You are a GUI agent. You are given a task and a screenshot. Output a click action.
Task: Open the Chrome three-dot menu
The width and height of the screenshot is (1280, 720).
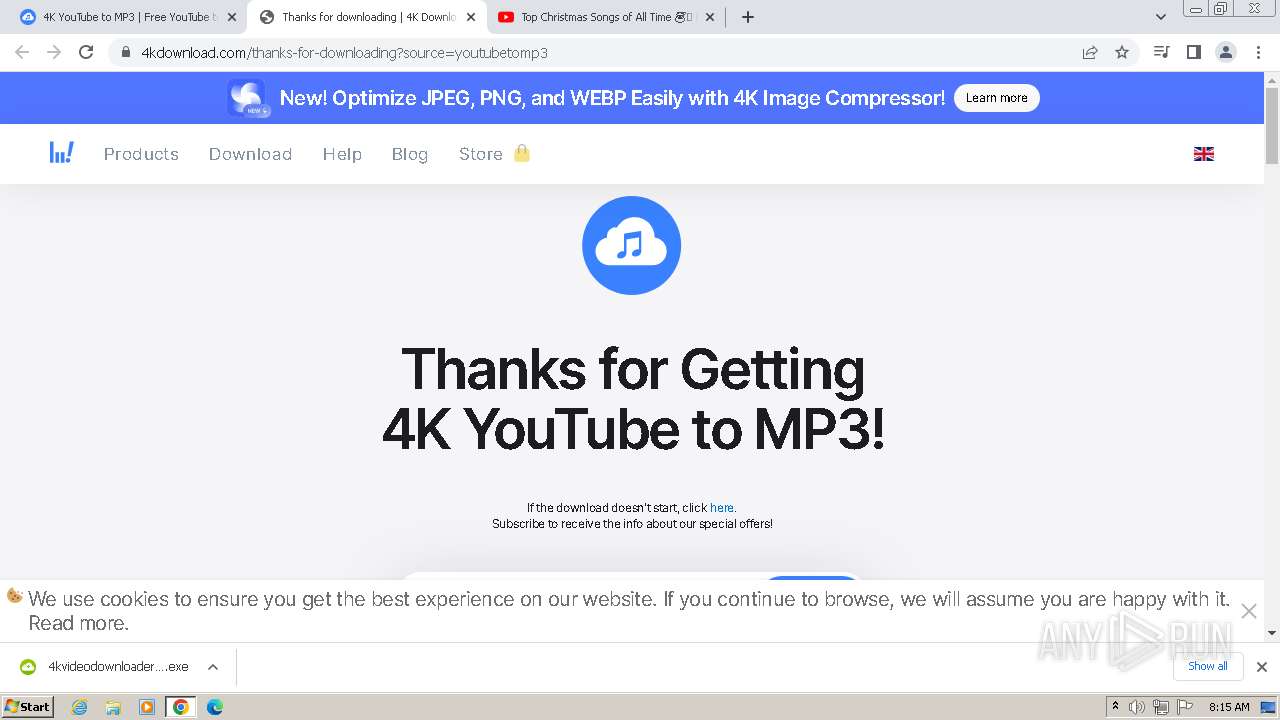[1258, 52]
